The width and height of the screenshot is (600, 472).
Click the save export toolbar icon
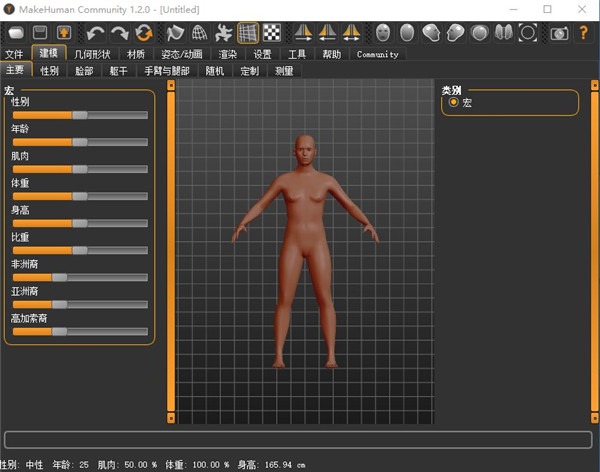pyautogui.click(x=63, y=33)
